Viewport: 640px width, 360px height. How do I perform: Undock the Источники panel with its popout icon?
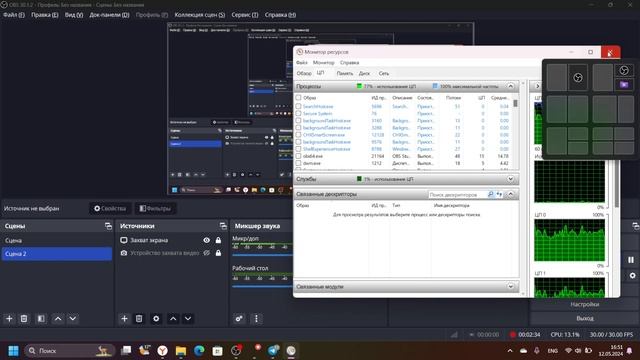pos(223,226)
